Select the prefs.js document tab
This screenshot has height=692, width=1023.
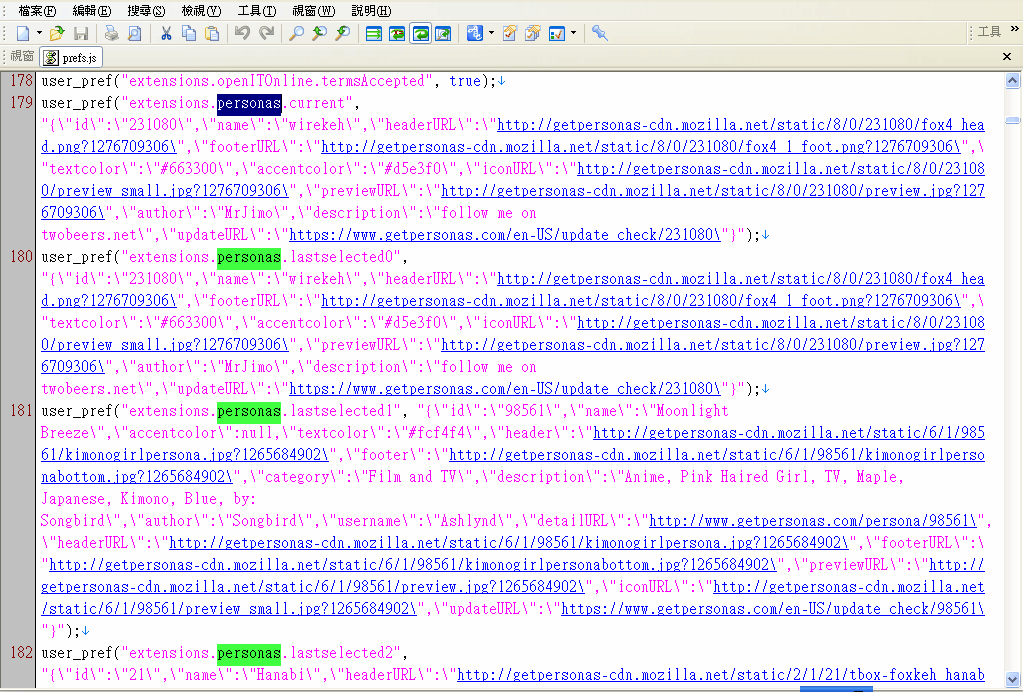point(72,57)
